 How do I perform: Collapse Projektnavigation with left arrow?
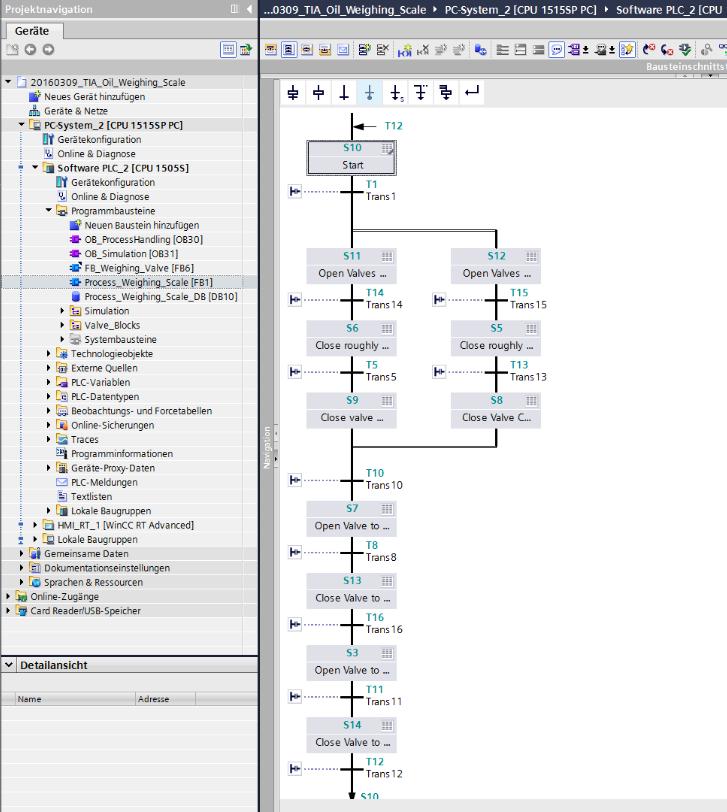pyautogui.click(x=249, y=9)
